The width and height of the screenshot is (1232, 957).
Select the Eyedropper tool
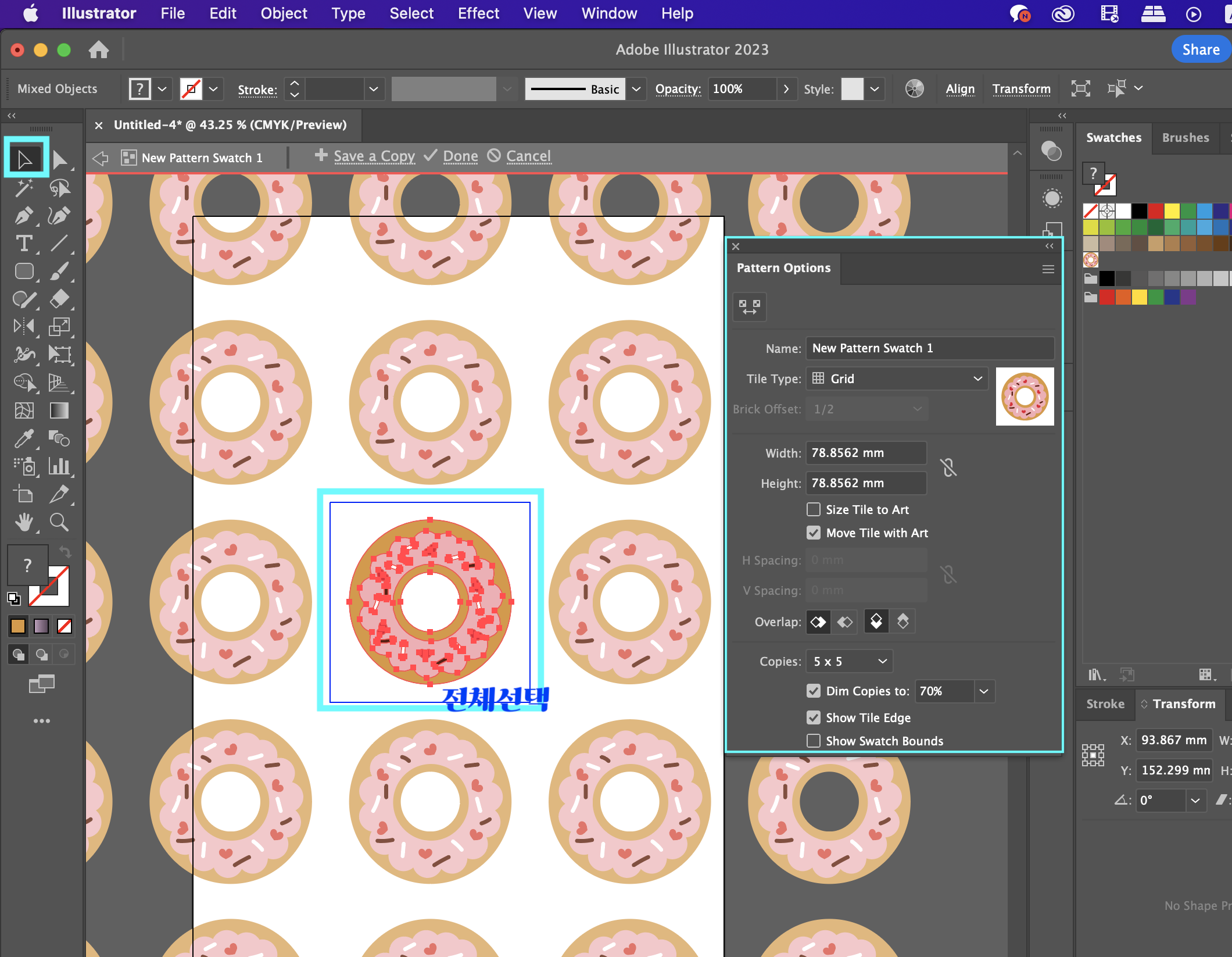coord(24,439)
